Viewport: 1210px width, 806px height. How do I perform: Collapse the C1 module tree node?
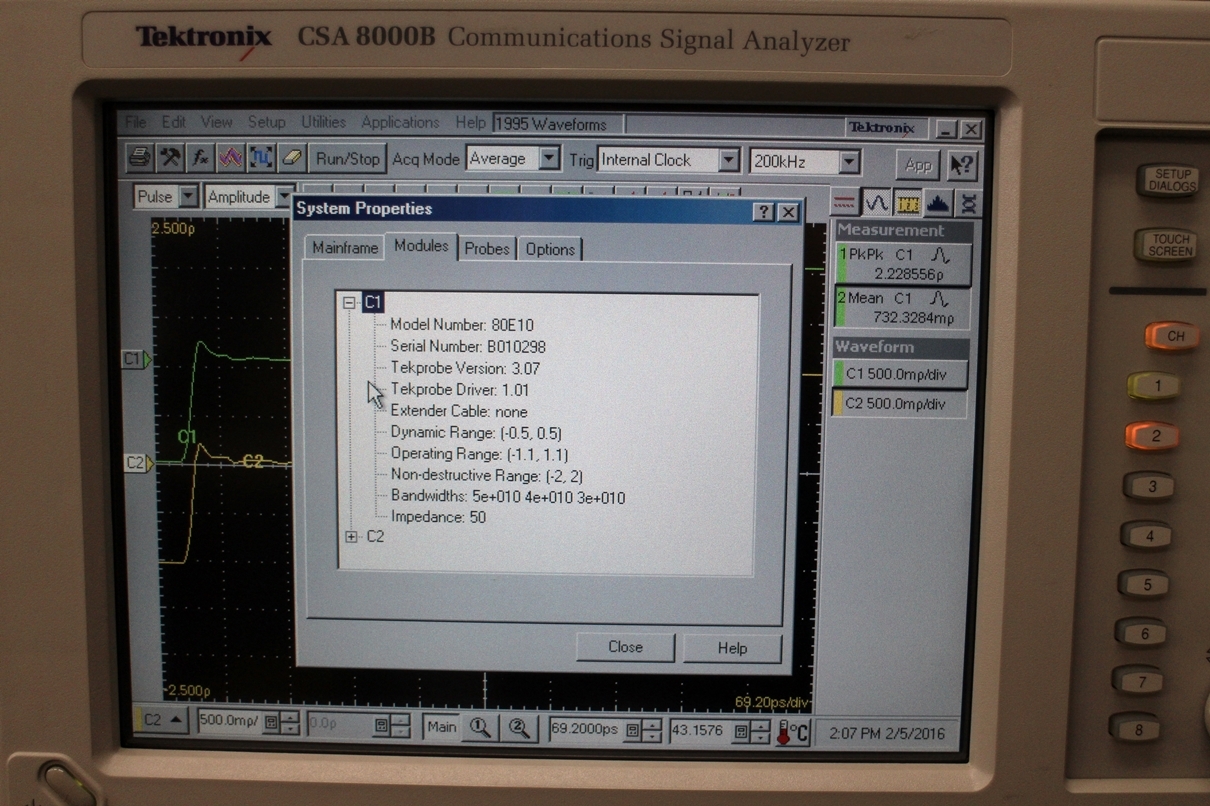coord(349,302)
